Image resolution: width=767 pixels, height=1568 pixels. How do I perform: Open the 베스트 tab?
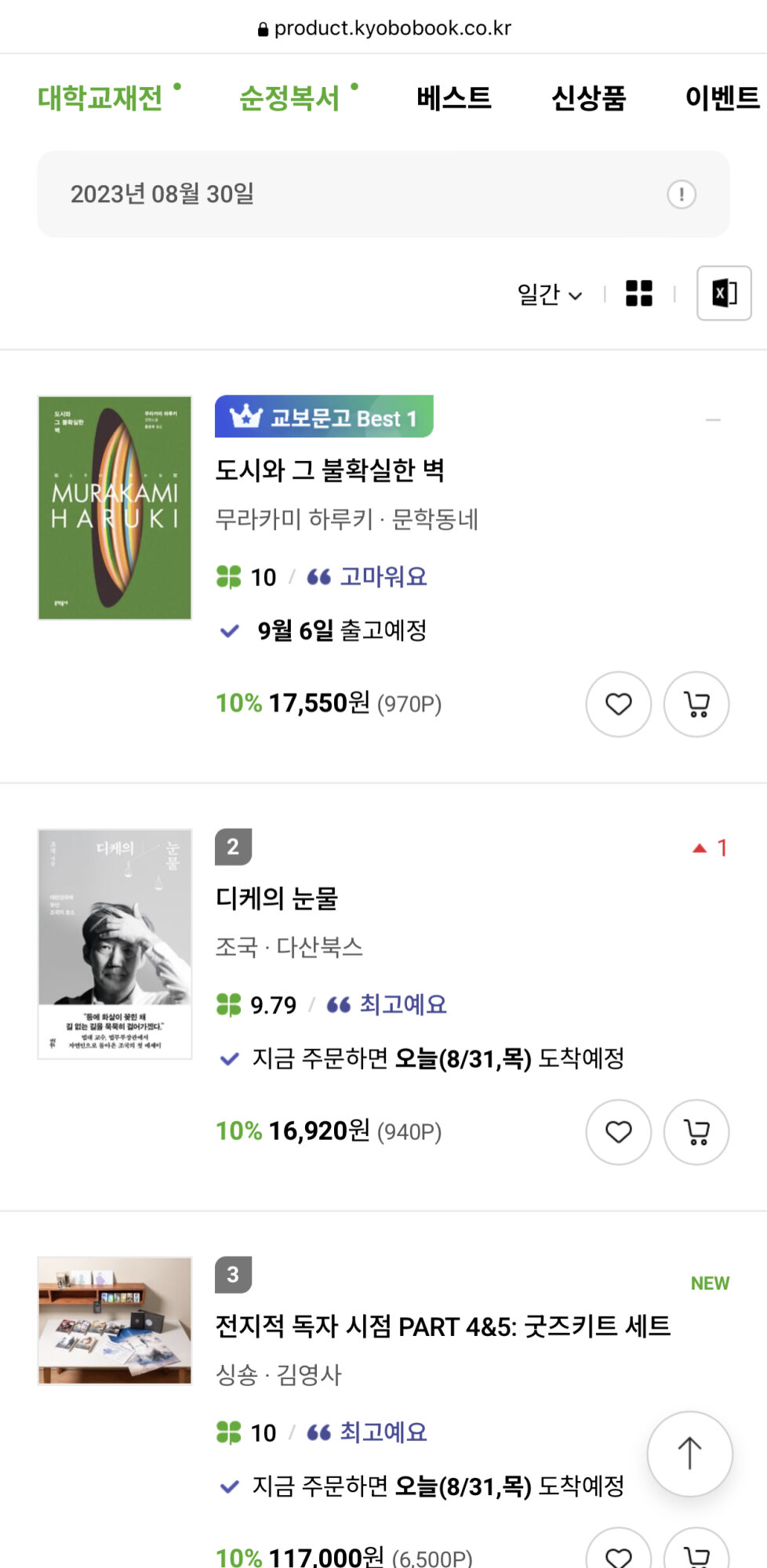click(453, 98)
